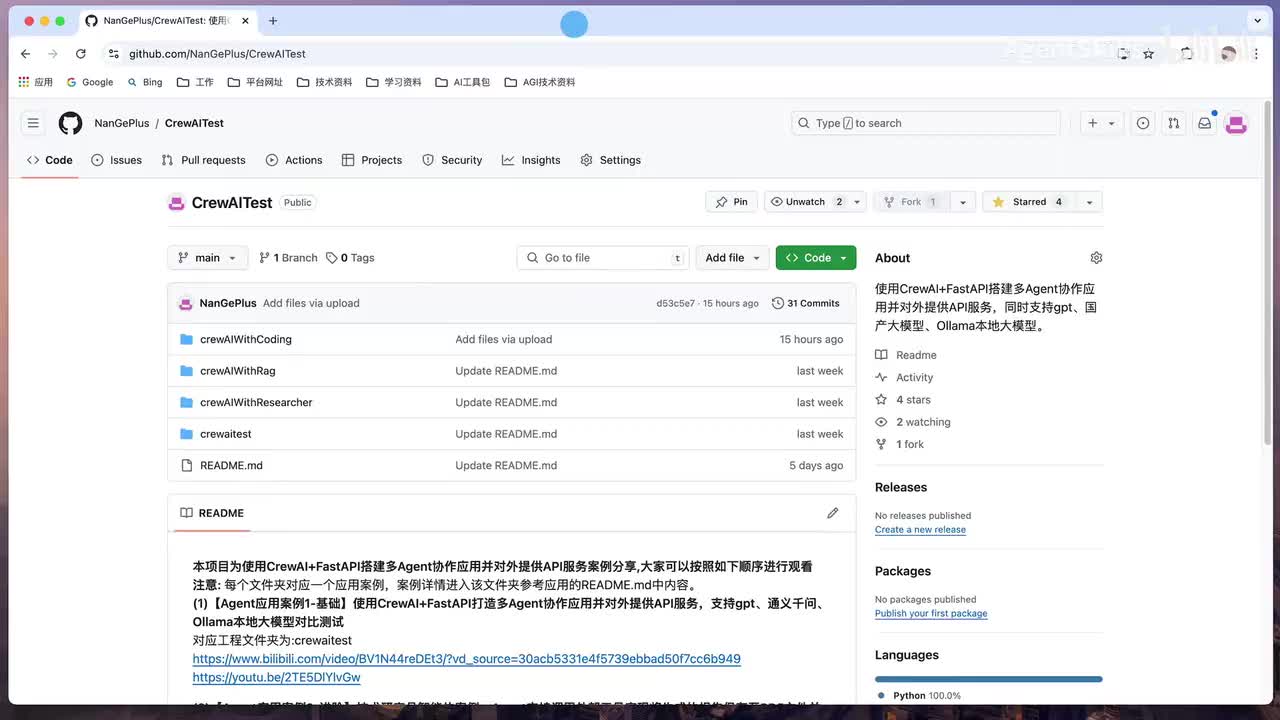Switch to the Issues repository tab
Viewport: 1280px width, 720px height.
(x=117, y=160)
